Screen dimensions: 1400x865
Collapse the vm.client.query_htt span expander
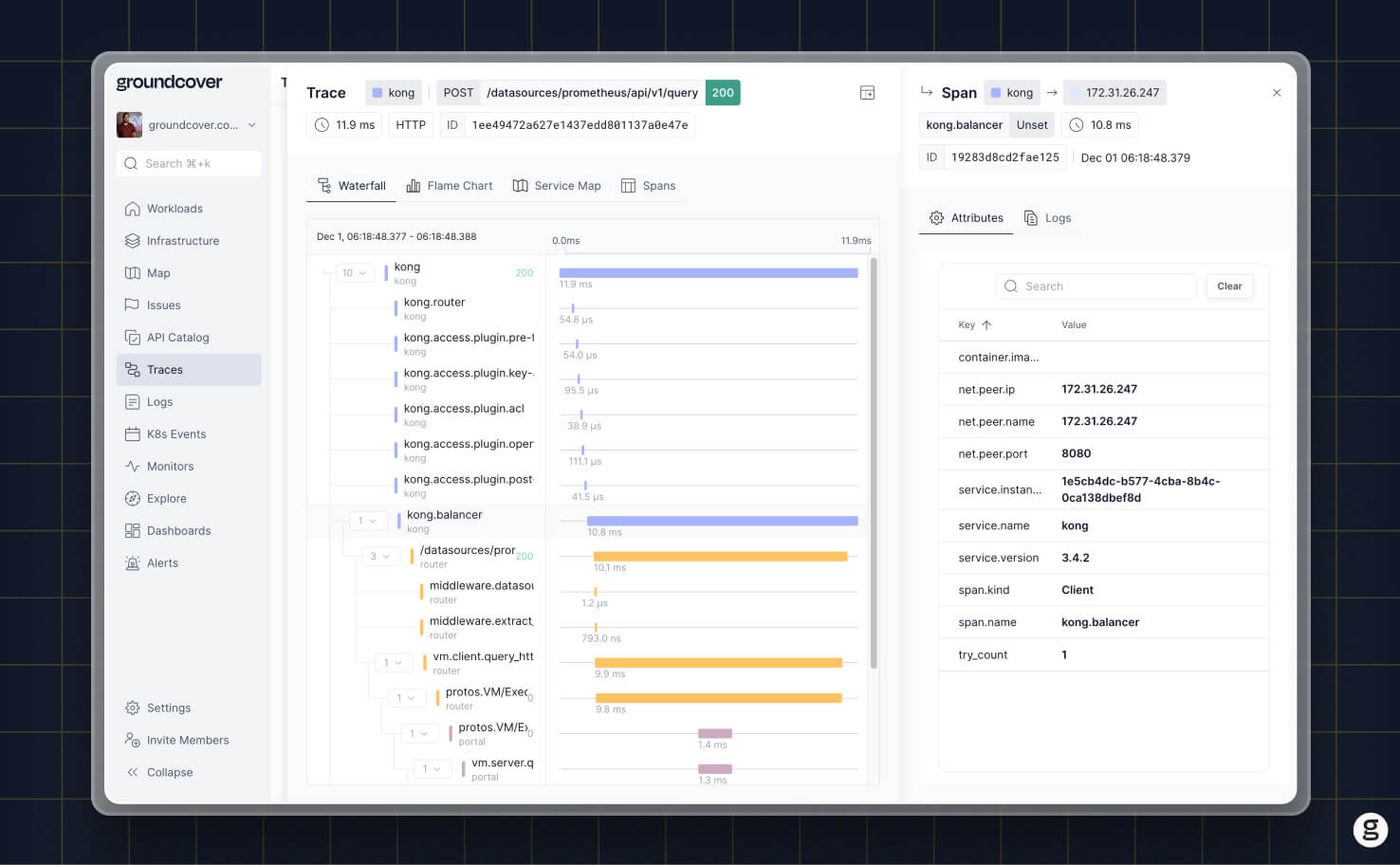point(394,662)
